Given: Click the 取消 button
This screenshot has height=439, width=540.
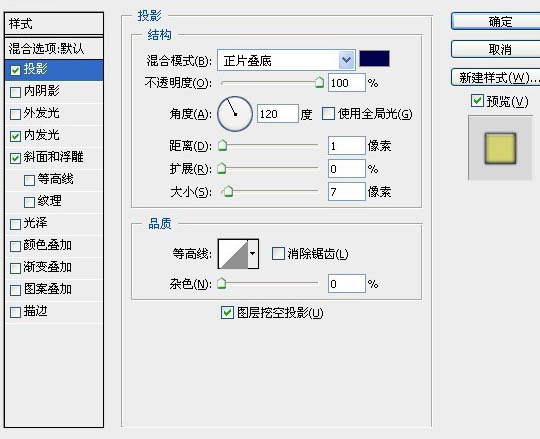Looking at the screenshot, I should 496,49.
